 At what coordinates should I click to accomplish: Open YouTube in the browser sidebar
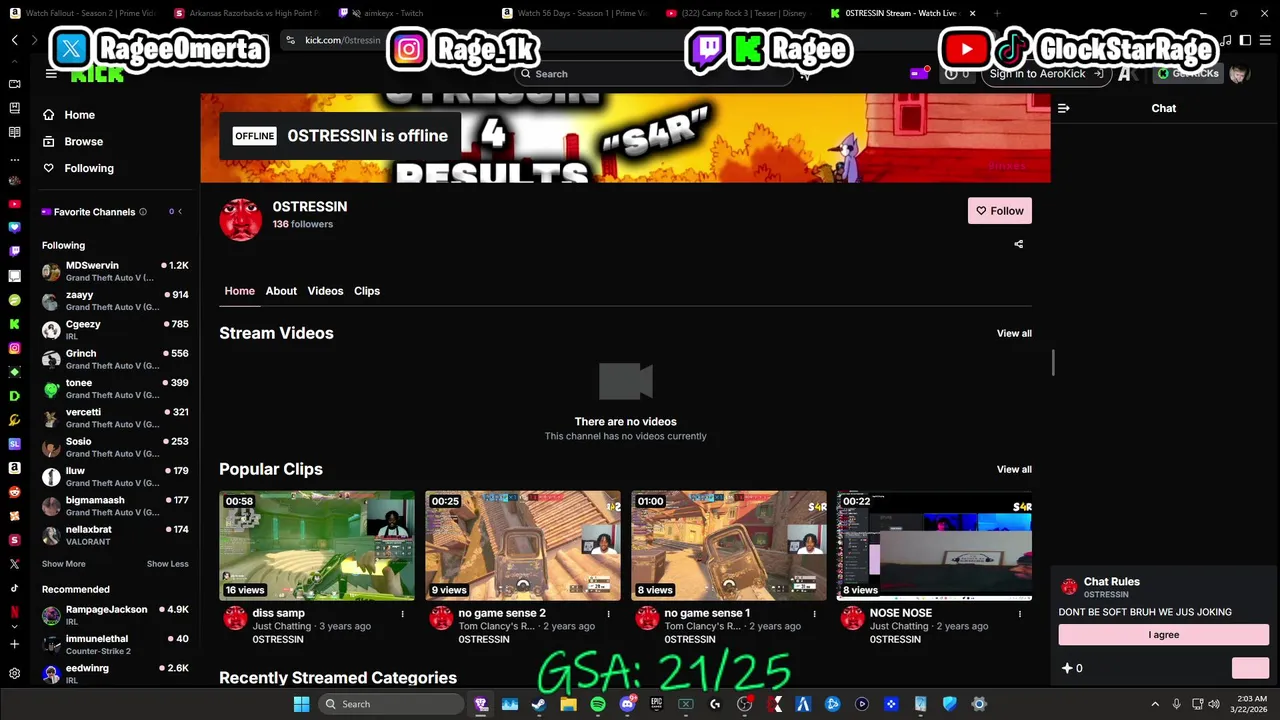[14, 204]
